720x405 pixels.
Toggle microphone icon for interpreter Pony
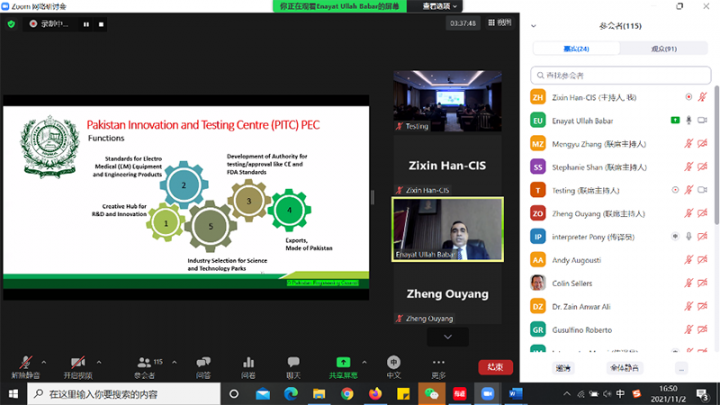pyautogui.click(x=689, y=236)
